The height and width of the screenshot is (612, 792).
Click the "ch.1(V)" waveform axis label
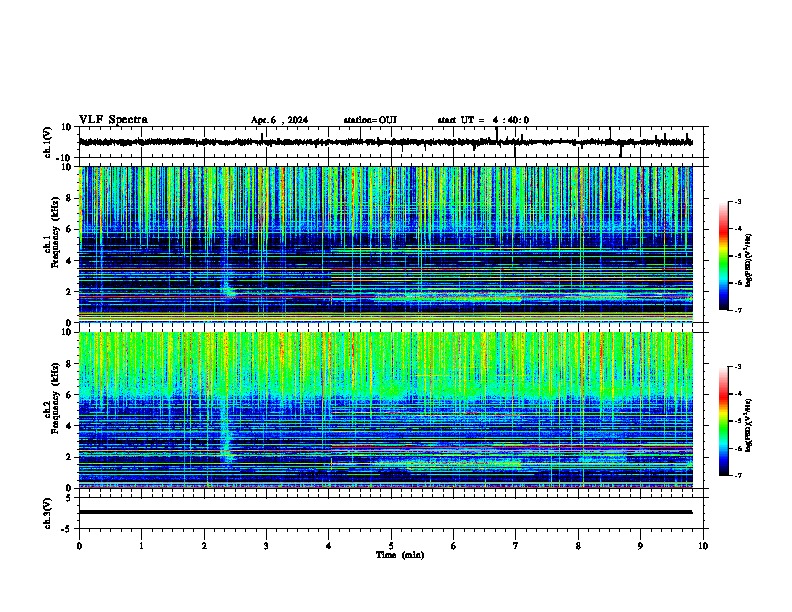point(48,142)
